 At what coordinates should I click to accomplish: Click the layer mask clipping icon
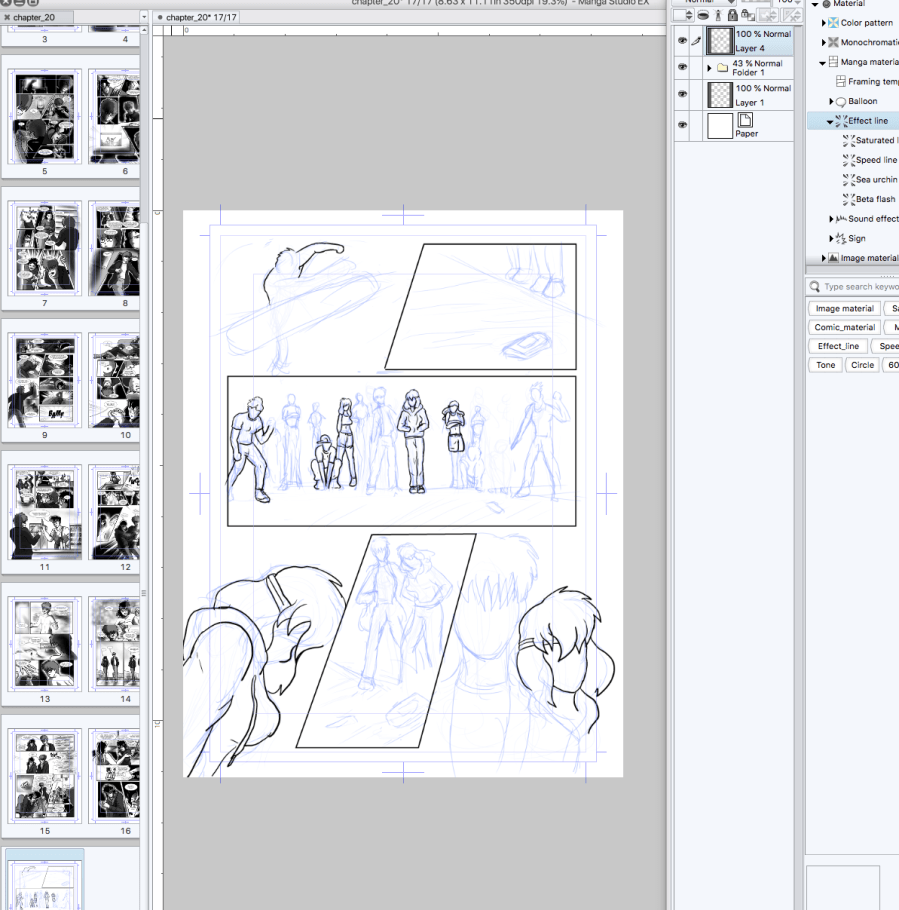[x=702, y=15]
